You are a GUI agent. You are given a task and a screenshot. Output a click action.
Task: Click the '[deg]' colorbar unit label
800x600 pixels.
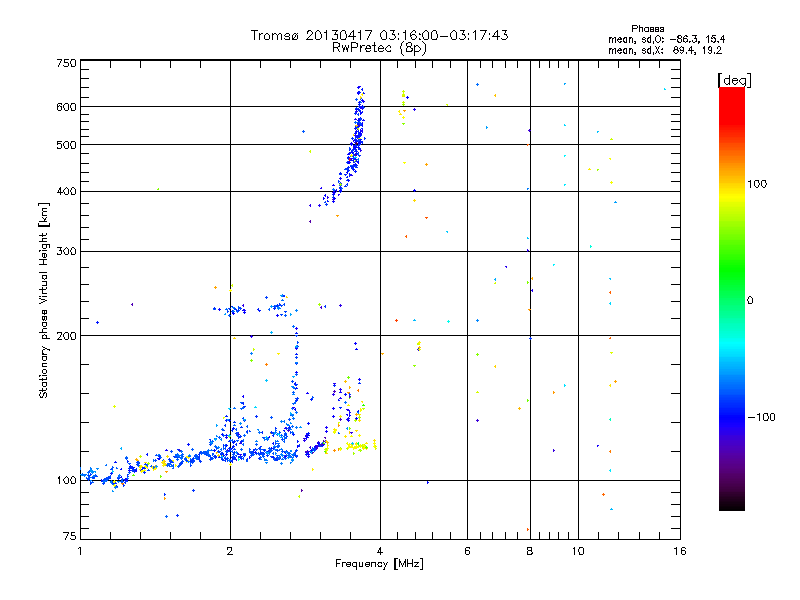click(734, 81)
